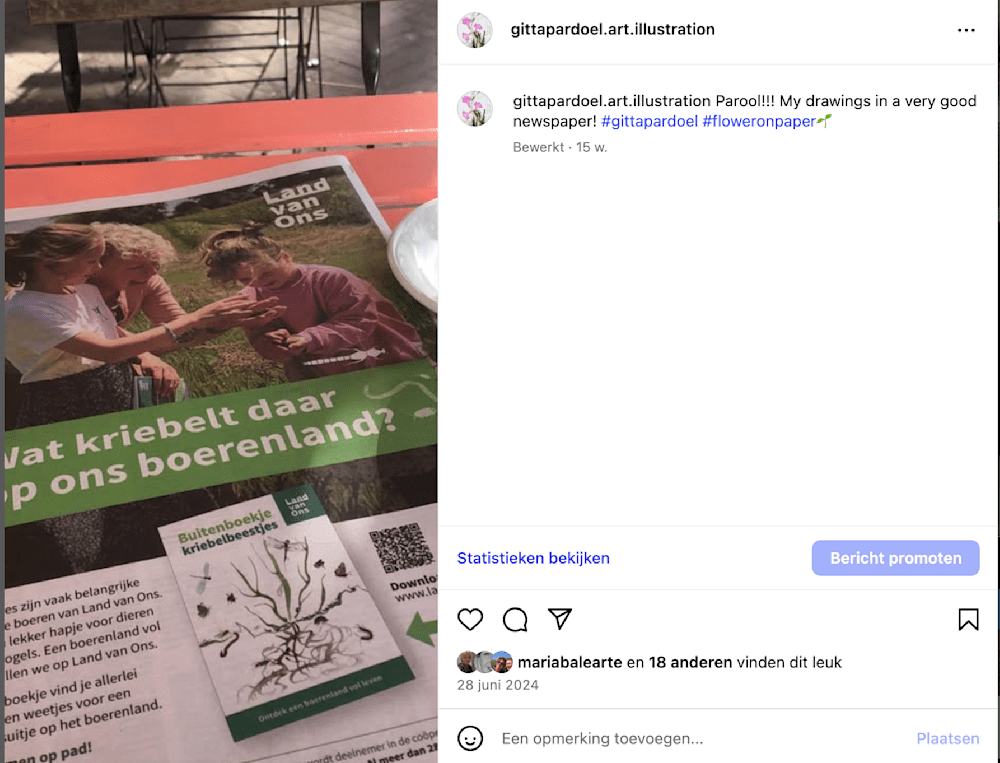Viewport: 1000px width, 763px height.
Task: Click the profile avatar in the post header
Action: (475, 29)
